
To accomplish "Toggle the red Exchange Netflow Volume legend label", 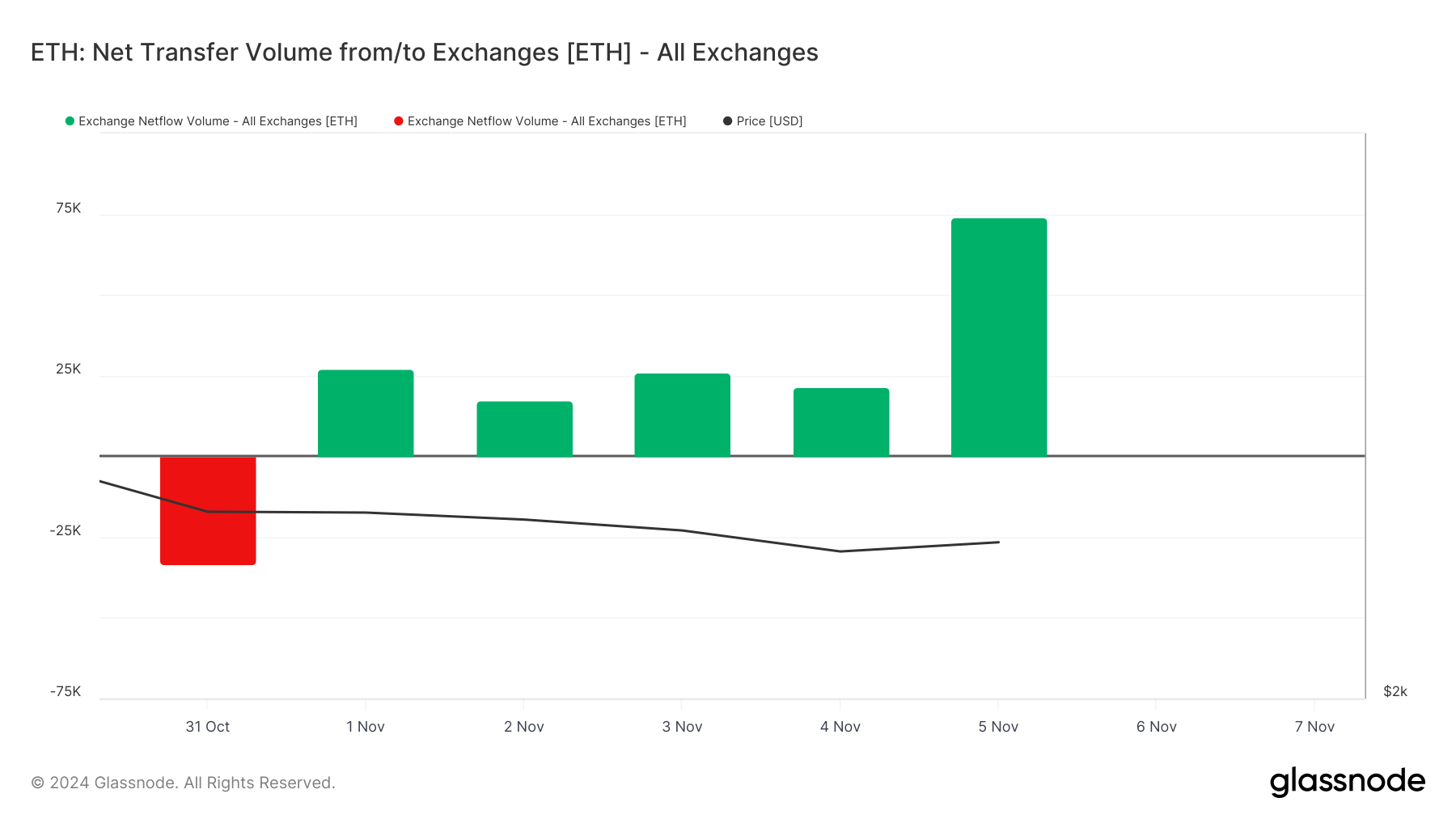I will [547, 121].
